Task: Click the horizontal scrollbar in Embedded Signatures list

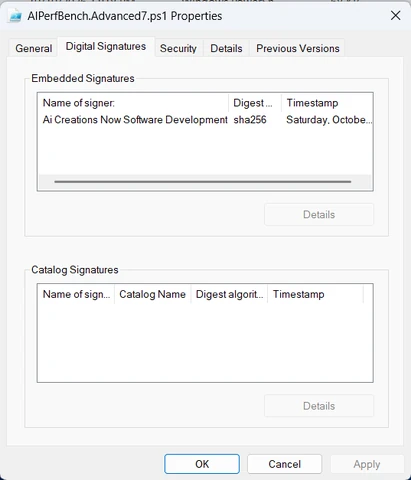Action: pos(203,182)
